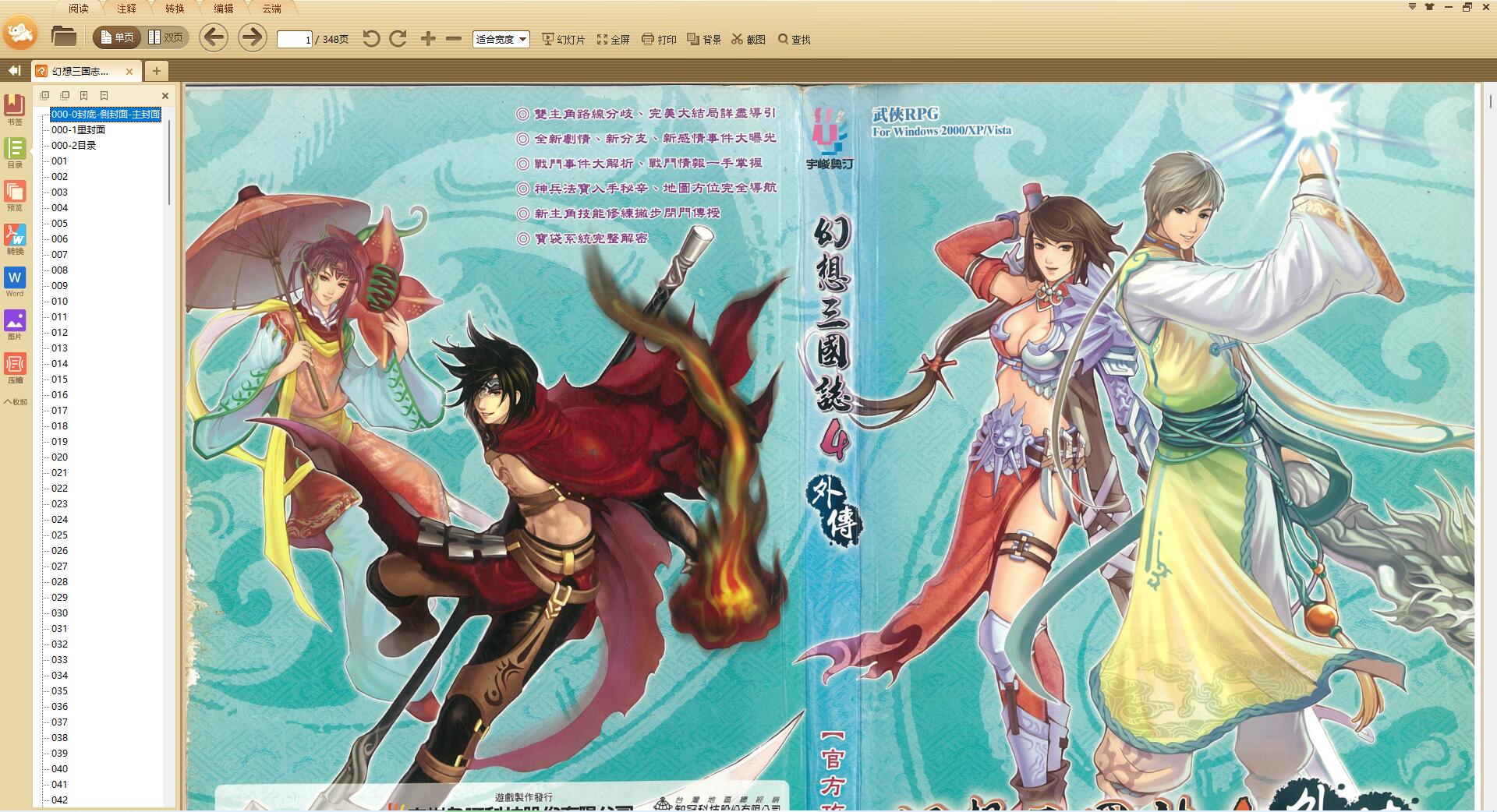
Task: Open the 适合宽度 zoom dropdown
Action: 501,39
